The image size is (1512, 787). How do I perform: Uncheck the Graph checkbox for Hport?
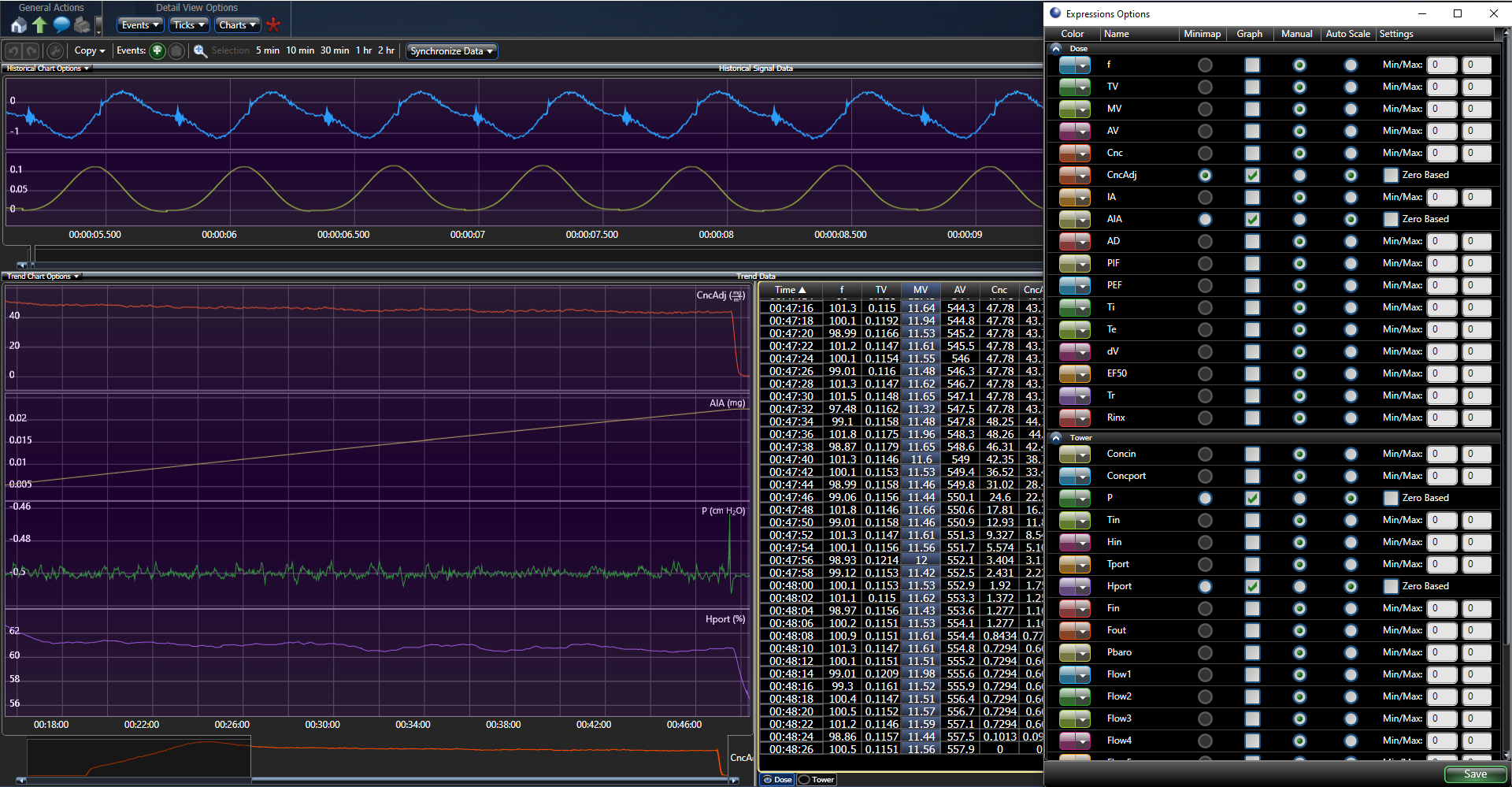coord(1252,586)
